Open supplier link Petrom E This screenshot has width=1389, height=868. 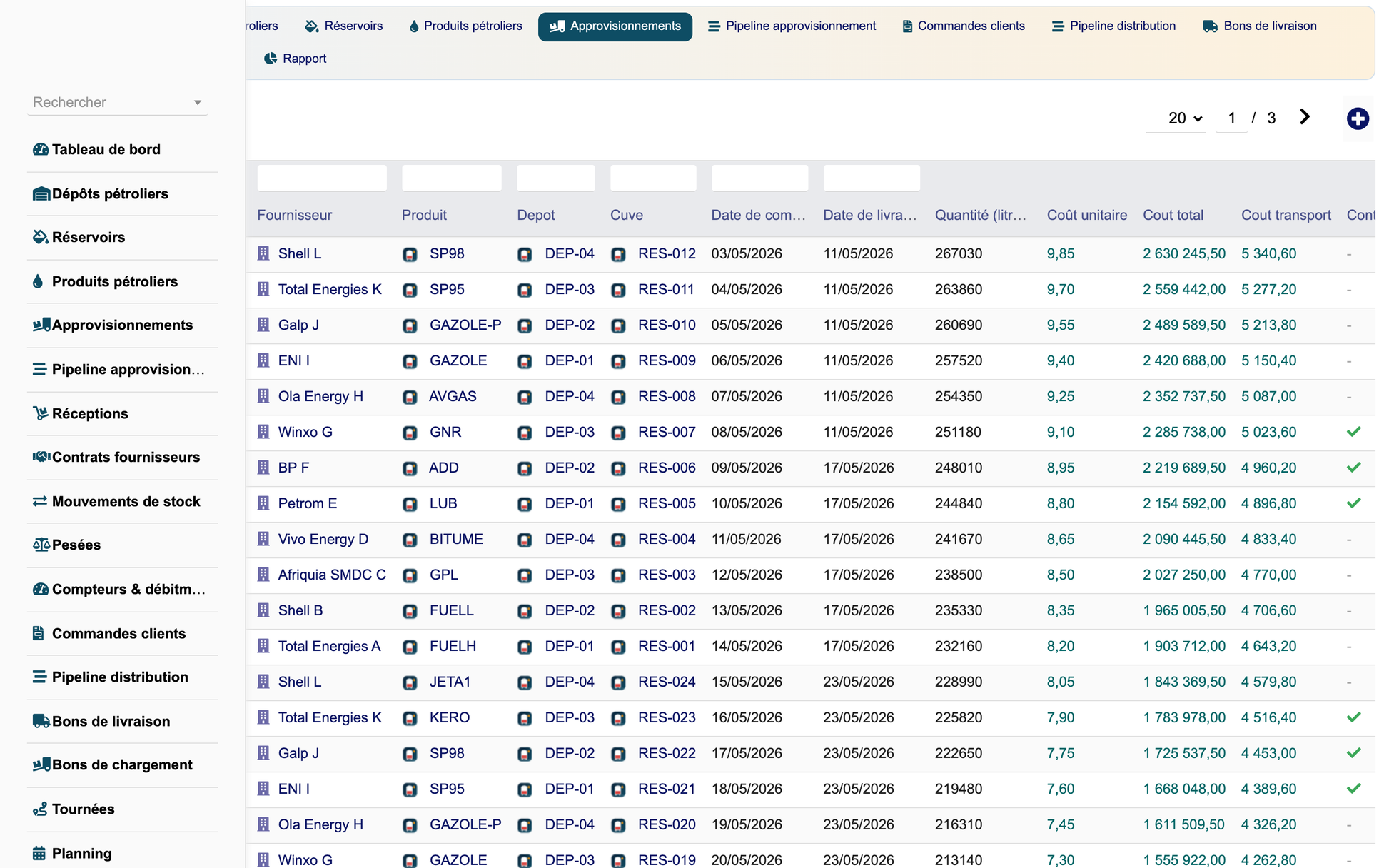pyautogui.click(x=308, y=503)
